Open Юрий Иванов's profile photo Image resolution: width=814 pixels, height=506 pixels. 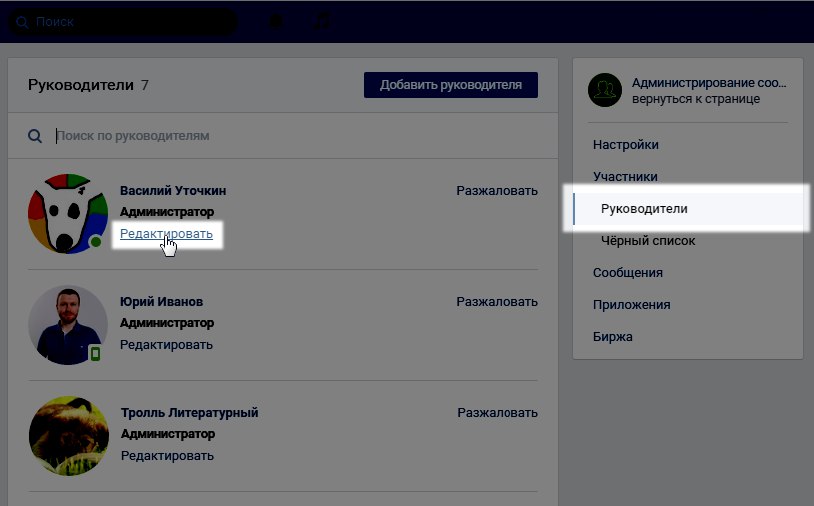coord(67,324)
